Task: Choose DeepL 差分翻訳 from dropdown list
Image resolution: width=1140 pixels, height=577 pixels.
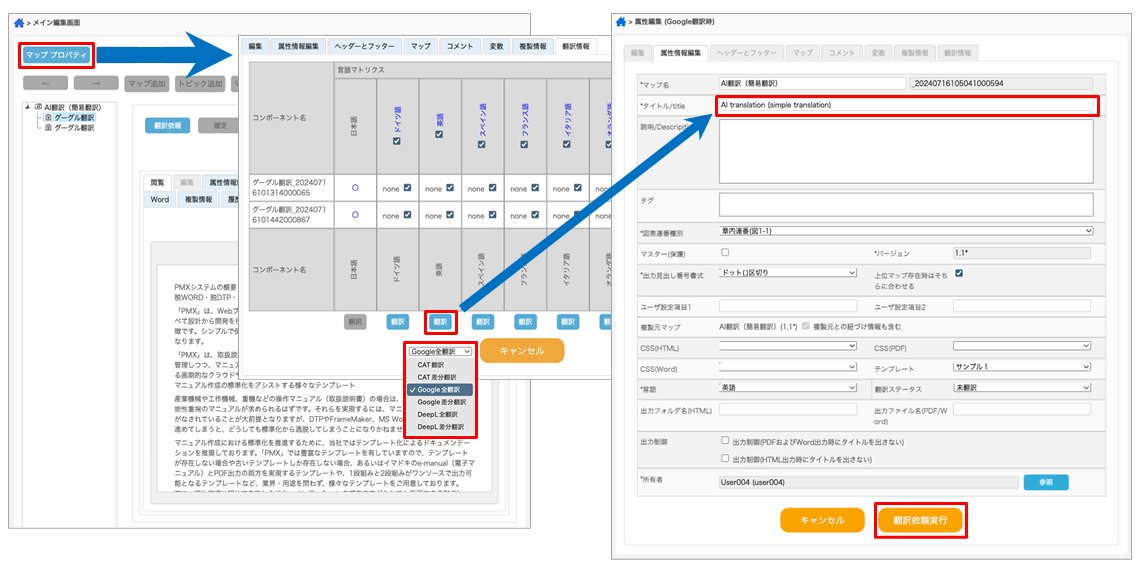Action: [440, 427]
